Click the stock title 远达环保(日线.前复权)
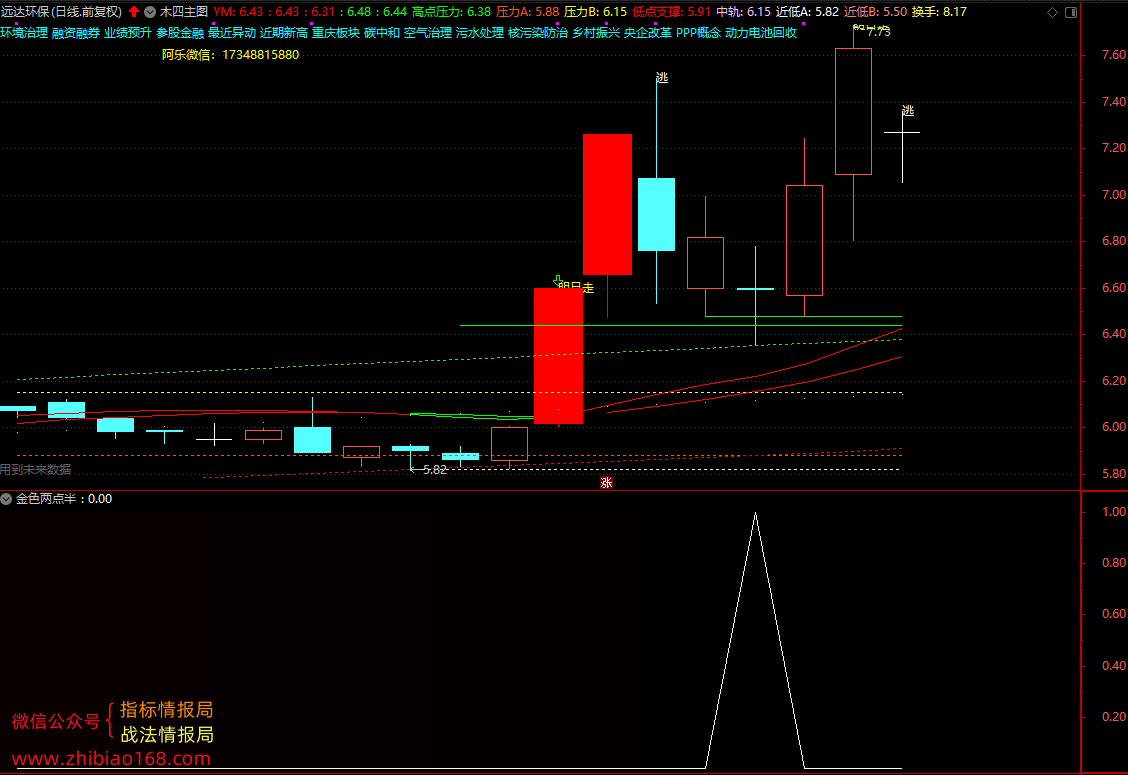1128x775 pixels. tap(61, 12)
